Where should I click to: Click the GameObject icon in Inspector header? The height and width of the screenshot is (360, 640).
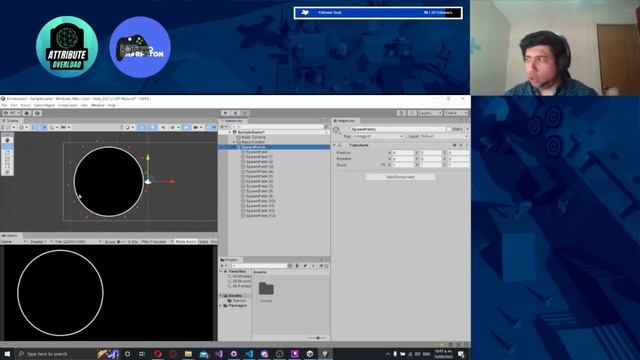[x=336, y=130]
